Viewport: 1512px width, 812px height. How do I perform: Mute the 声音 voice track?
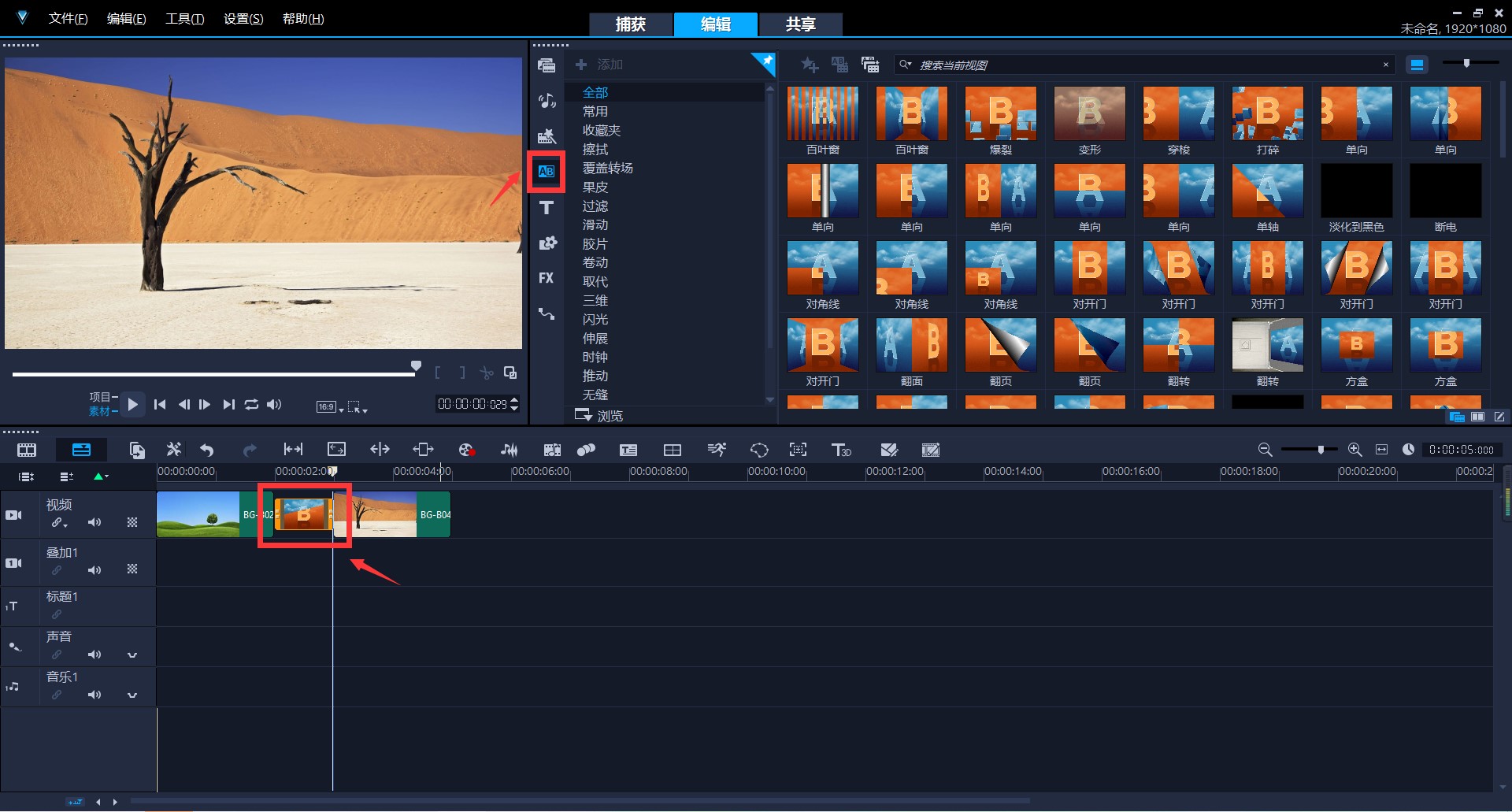94,654
